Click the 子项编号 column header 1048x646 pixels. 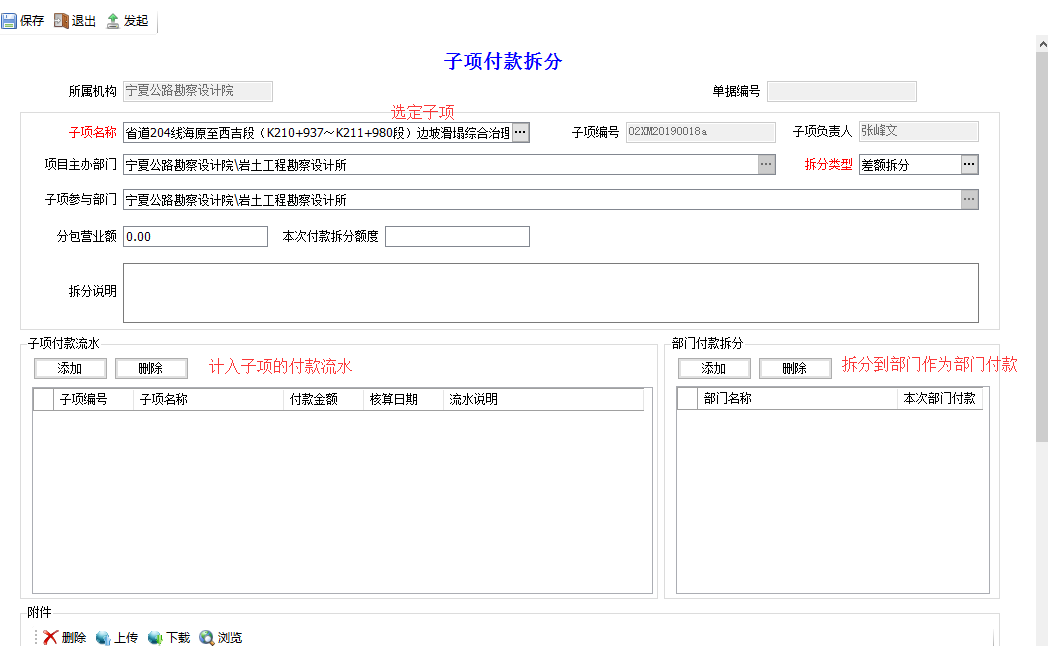[94, 399]
